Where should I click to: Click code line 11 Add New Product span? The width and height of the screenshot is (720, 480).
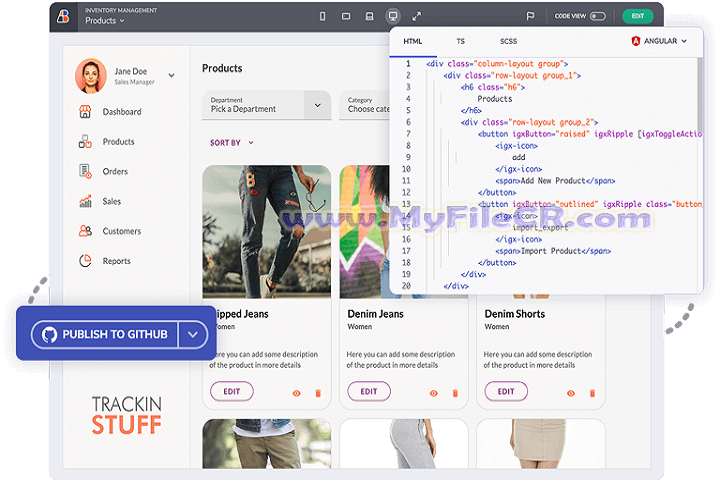tap(555, 181)
